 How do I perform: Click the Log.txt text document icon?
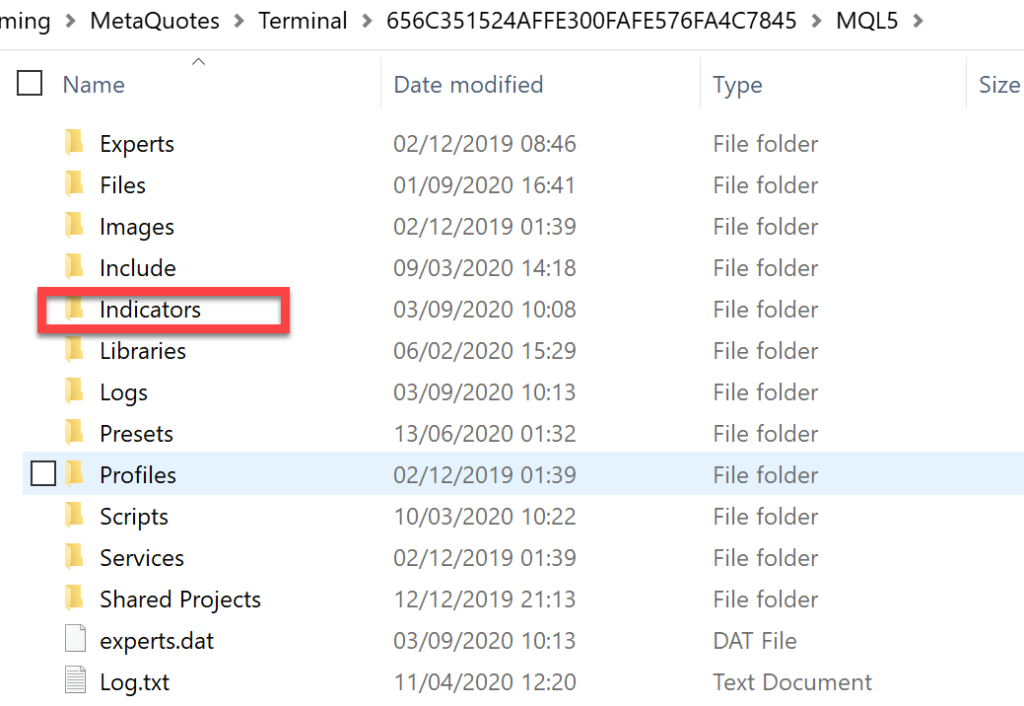pyautogui.click(x=75, y=680)
